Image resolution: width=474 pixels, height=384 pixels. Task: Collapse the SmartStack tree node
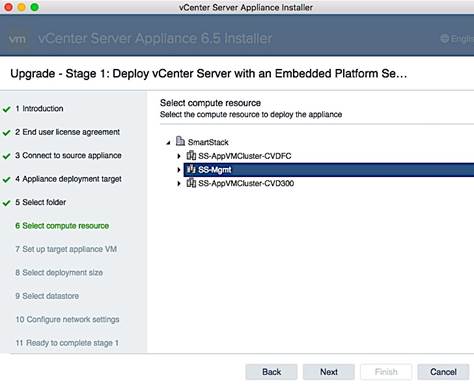pos(168,142)
